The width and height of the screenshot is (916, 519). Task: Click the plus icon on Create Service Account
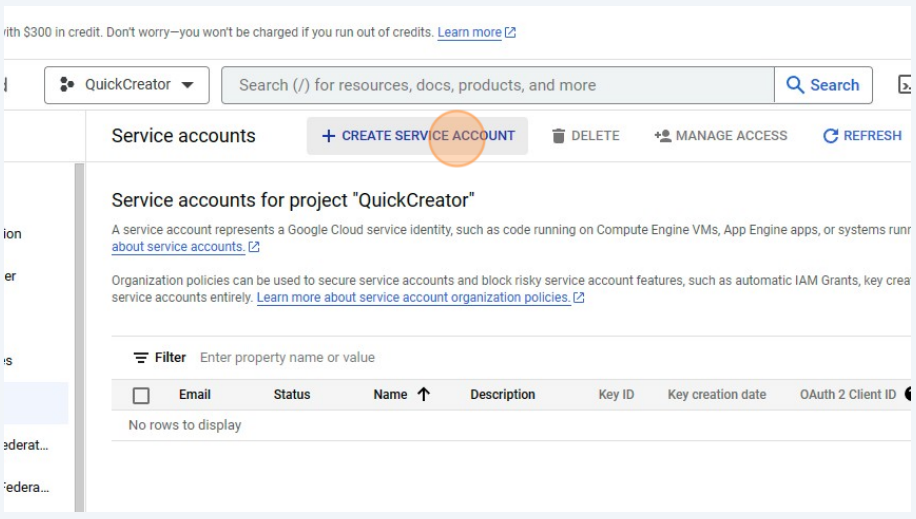(328, 136)
